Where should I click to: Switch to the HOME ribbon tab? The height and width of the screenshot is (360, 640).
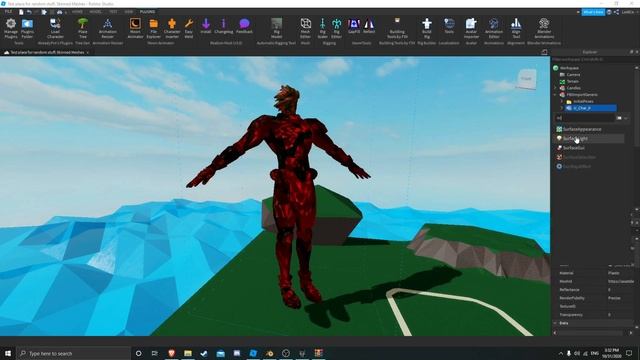coord(77,12)
